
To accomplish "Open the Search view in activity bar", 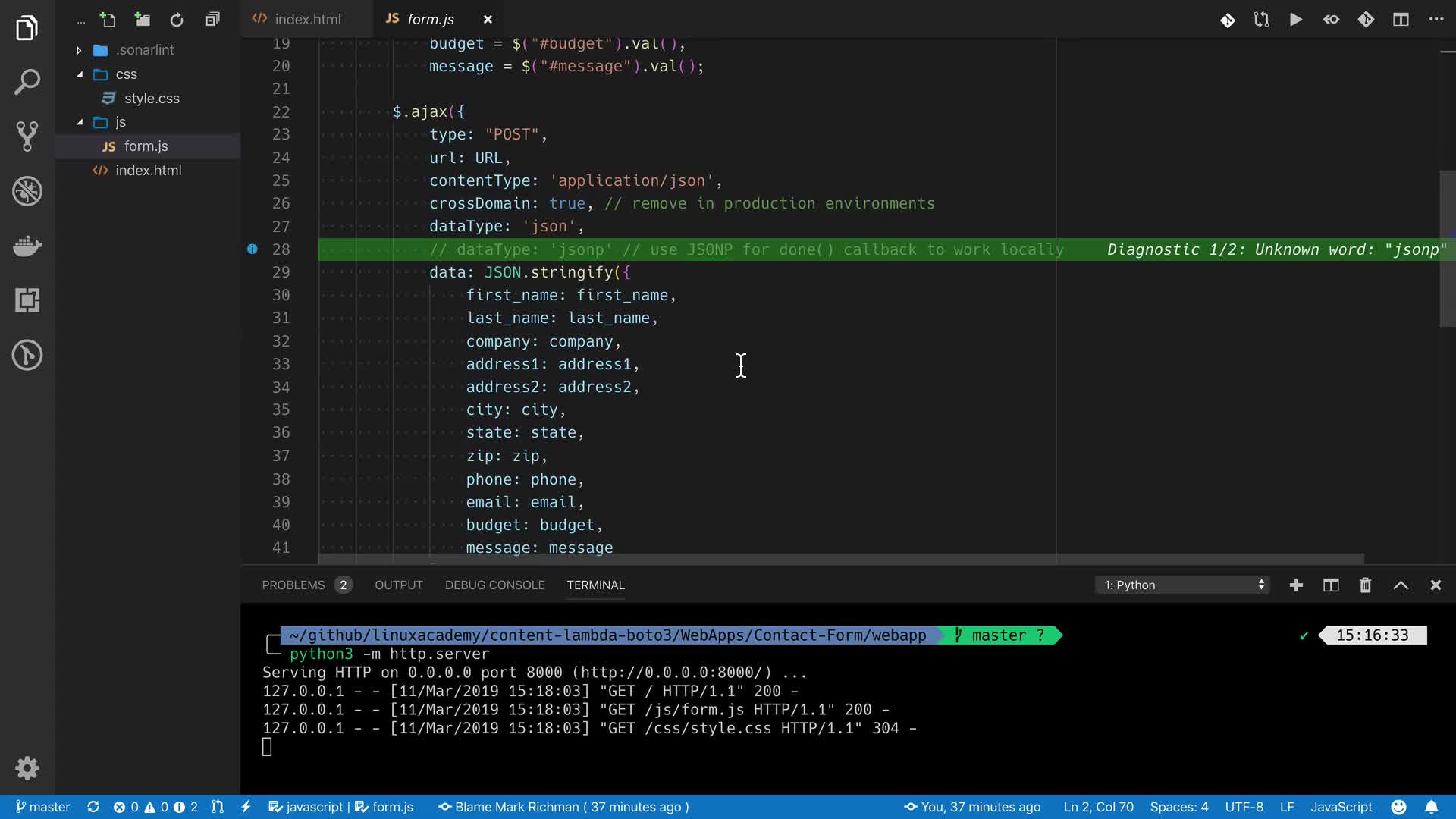I will pyautogui.click(x=27, y=82).
